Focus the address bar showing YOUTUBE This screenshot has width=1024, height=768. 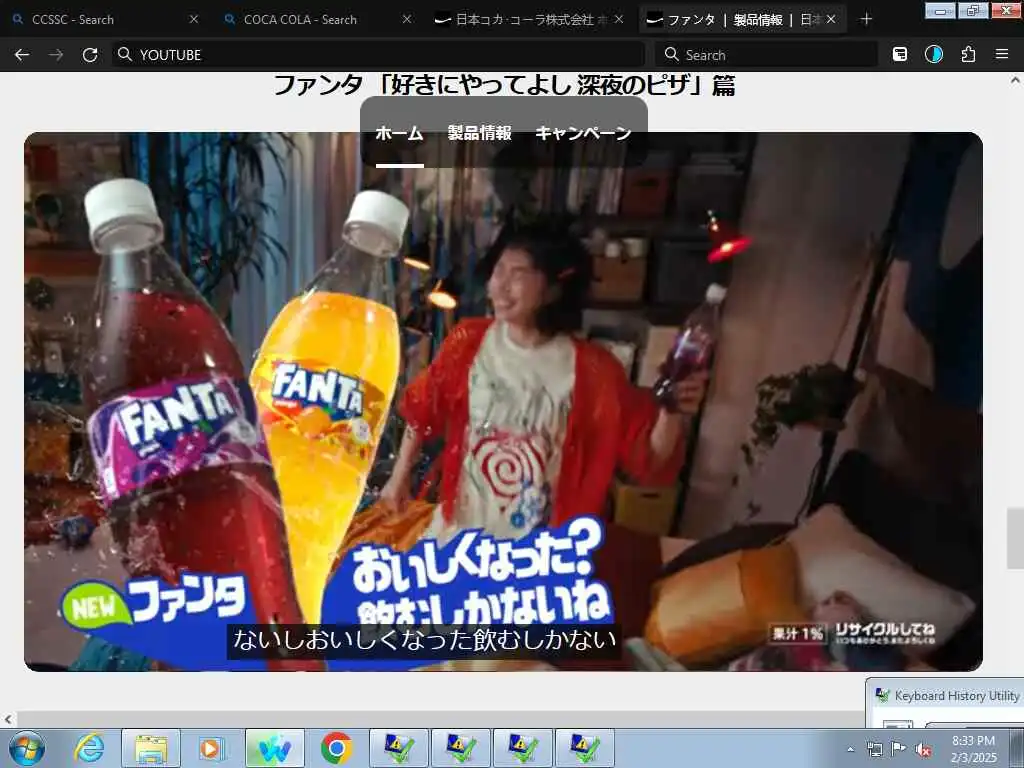click(x=379, y=55)
